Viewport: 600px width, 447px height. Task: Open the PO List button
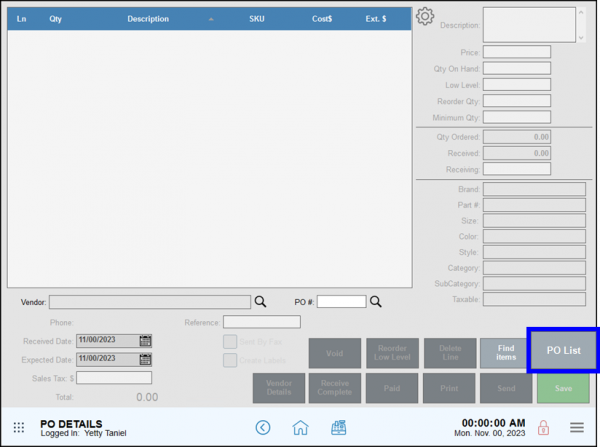pyautogui.click(x=563, y=350)
